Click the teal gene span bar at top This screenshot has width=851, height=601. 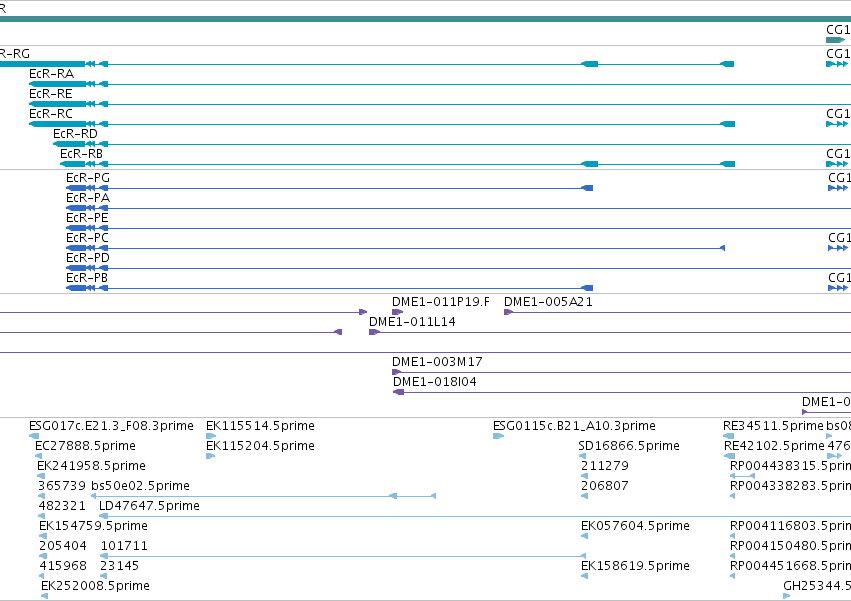coord(426,19)
